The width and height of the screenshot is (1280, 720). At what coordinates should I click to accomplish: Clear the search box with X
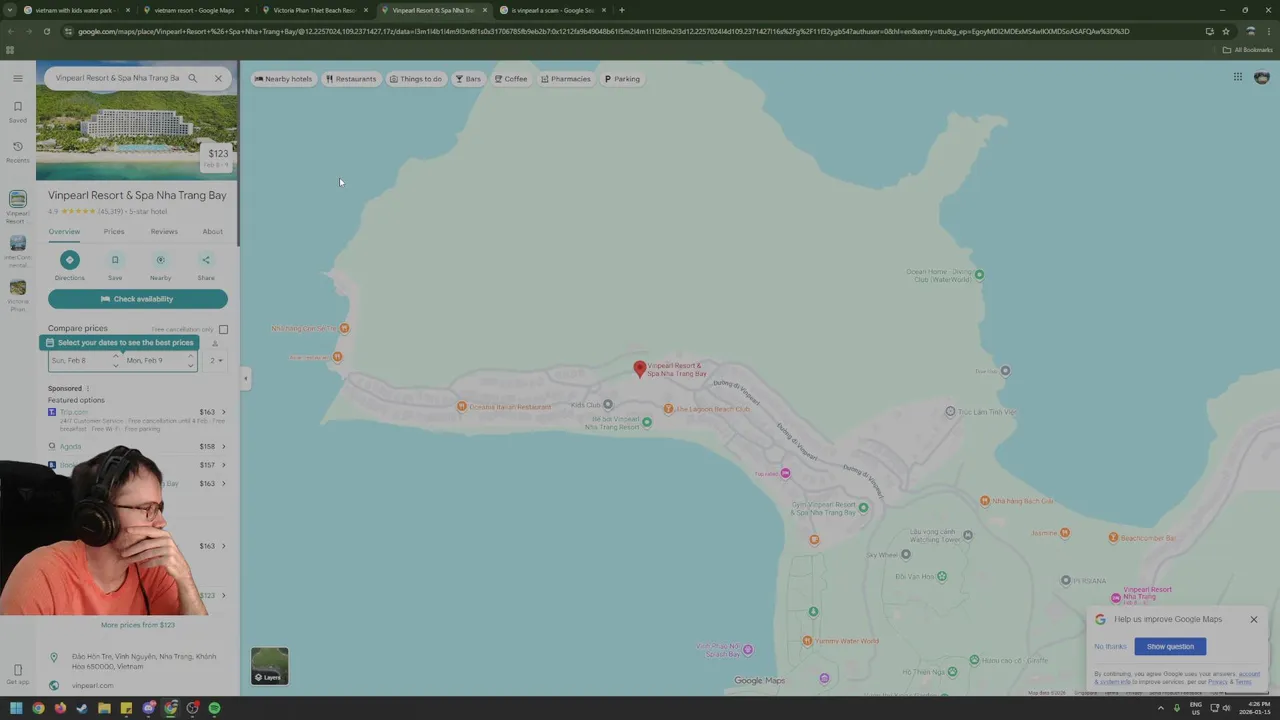tap(218, 78)
